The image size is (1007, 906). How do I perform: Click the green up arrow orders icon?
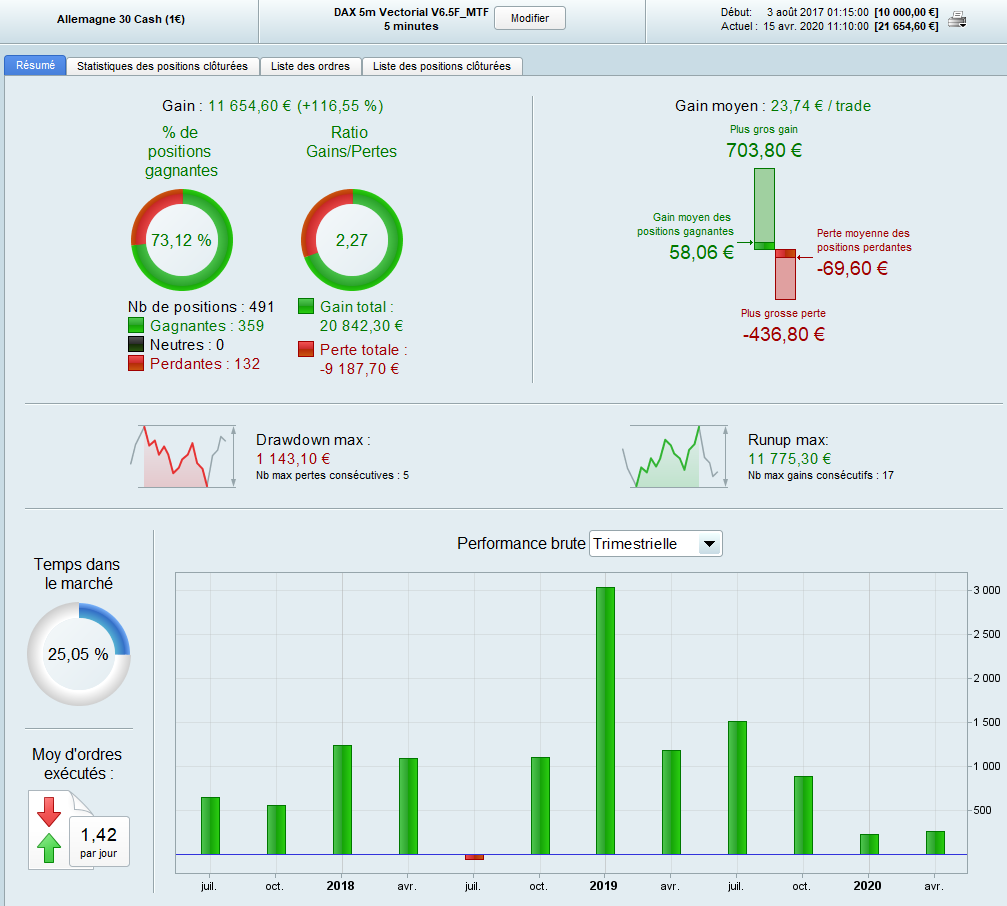tap(49, 848)
